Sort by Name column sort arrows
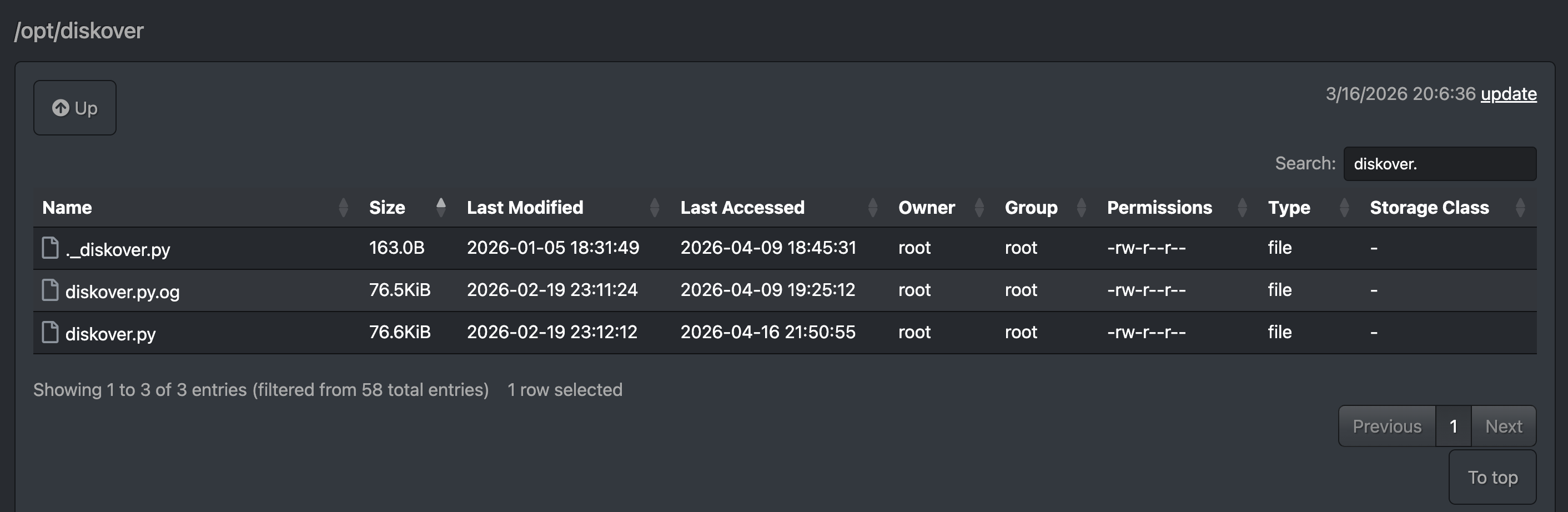1568x512 pixels. click(343, 208)
